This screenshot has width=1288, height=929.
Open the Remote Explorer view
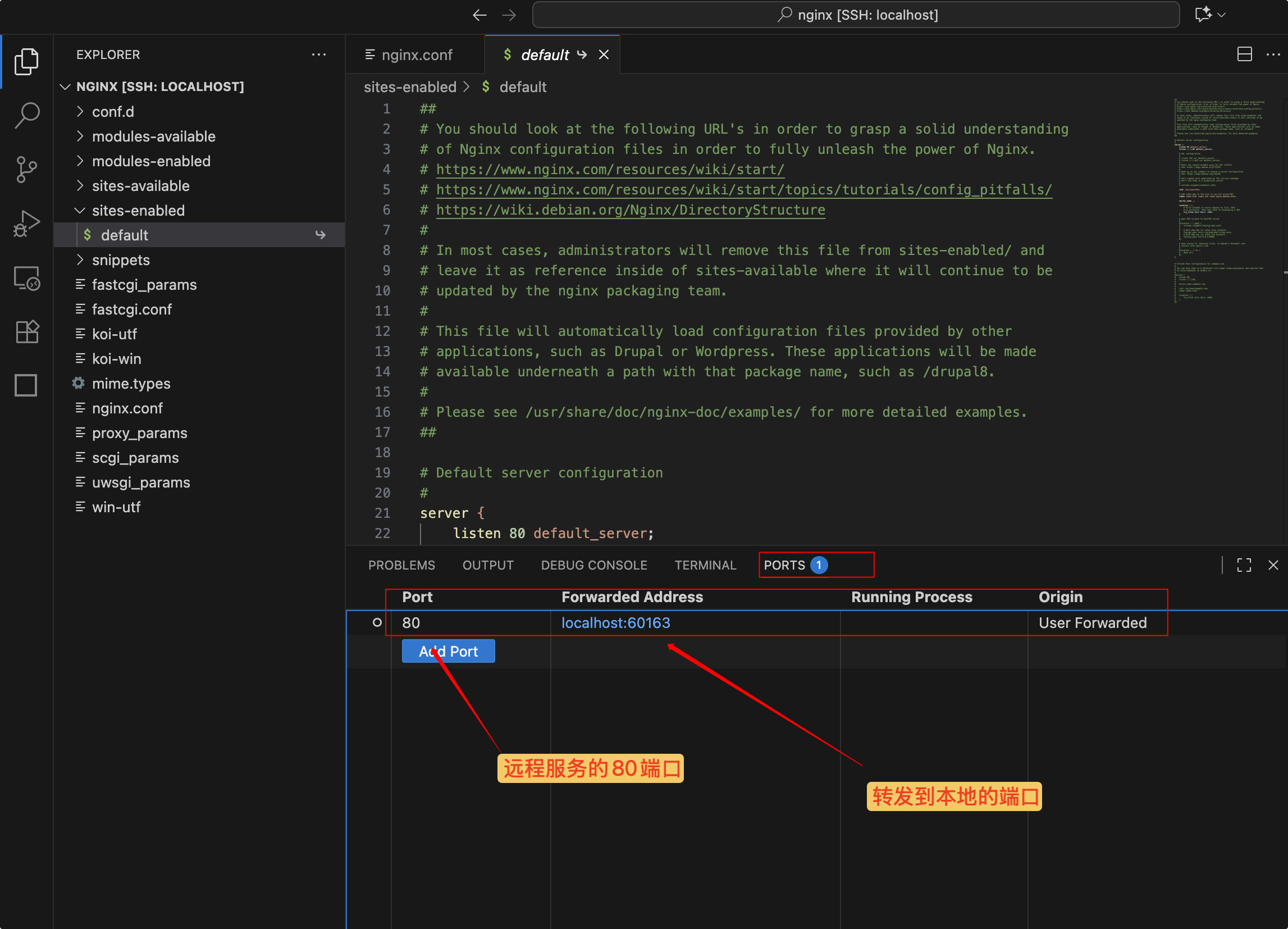[26, 278]
